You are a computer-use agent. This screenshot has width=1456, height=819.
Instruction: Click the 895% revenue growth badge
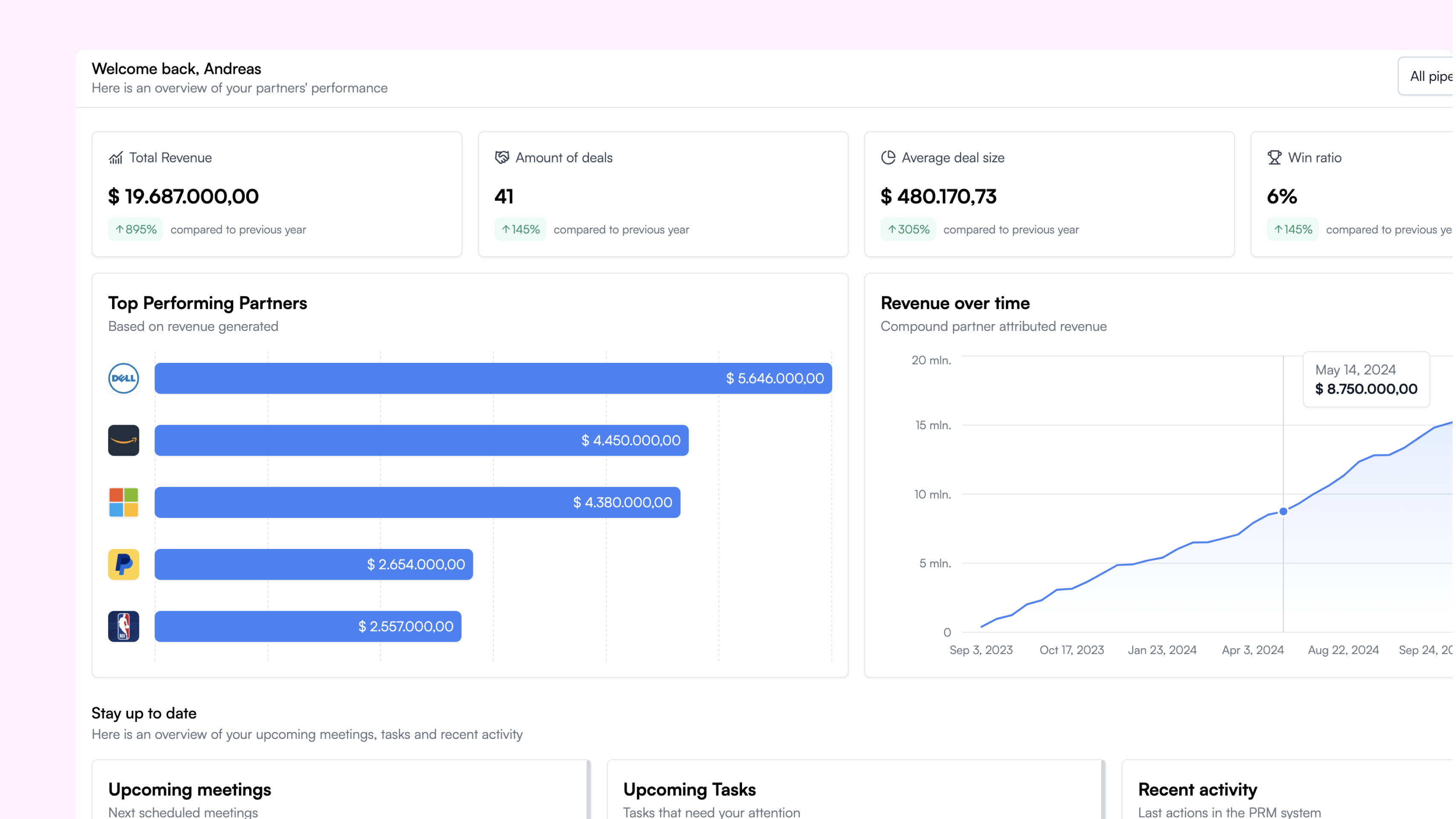click(135, 230)
